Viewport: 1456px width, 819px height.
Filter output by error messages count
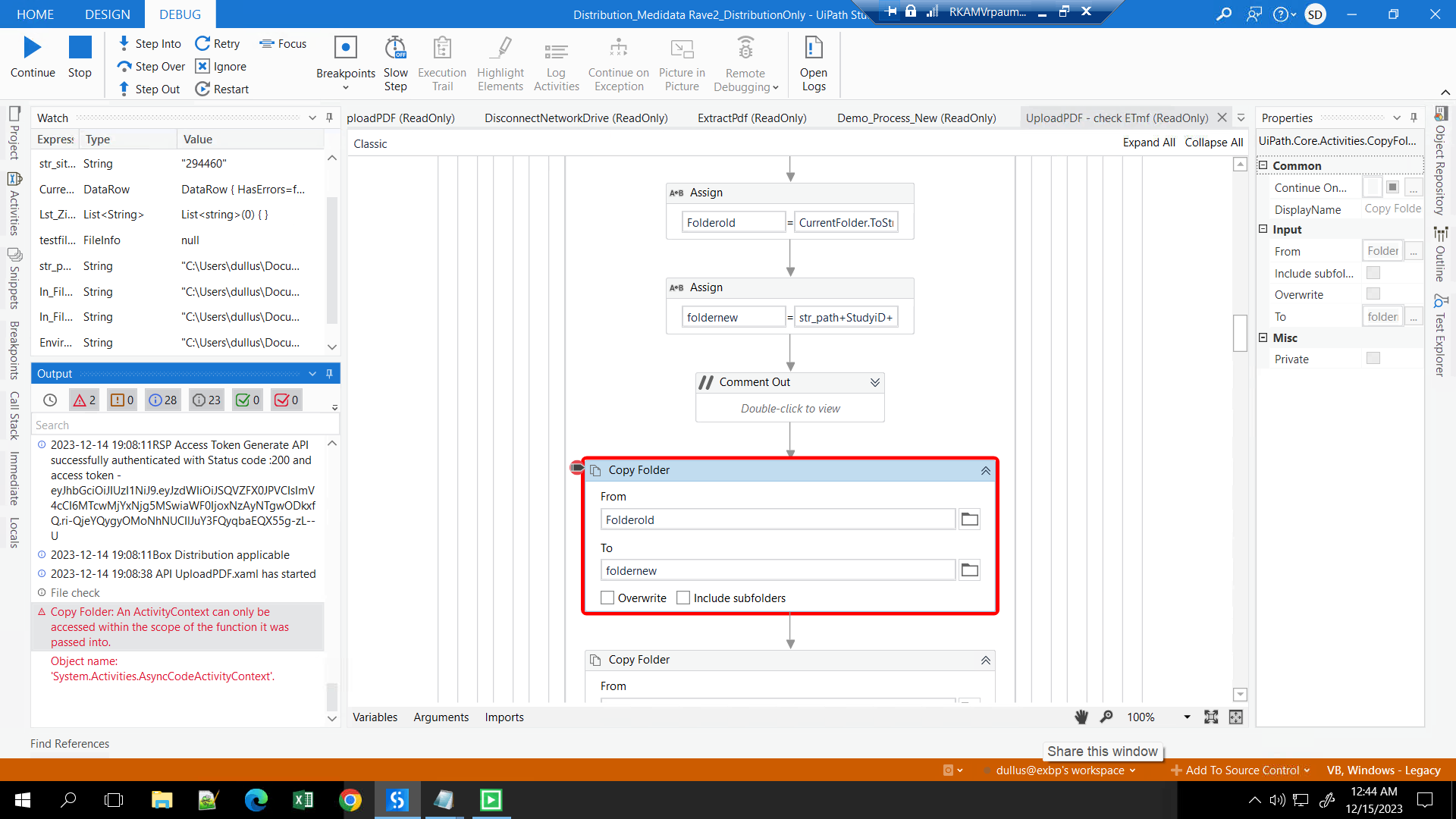point(84,400)
